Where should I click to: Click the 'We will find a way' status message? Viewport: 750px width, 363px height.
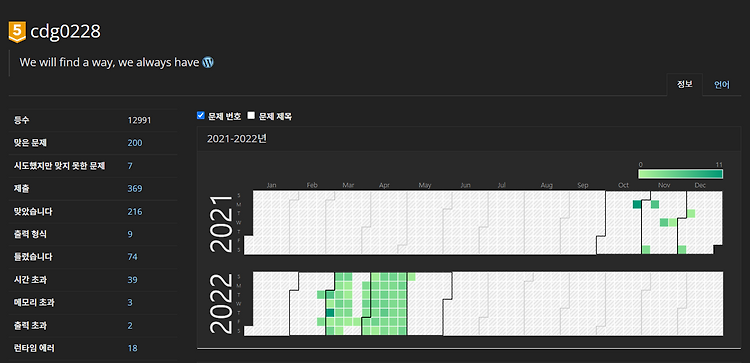(110, 62)
